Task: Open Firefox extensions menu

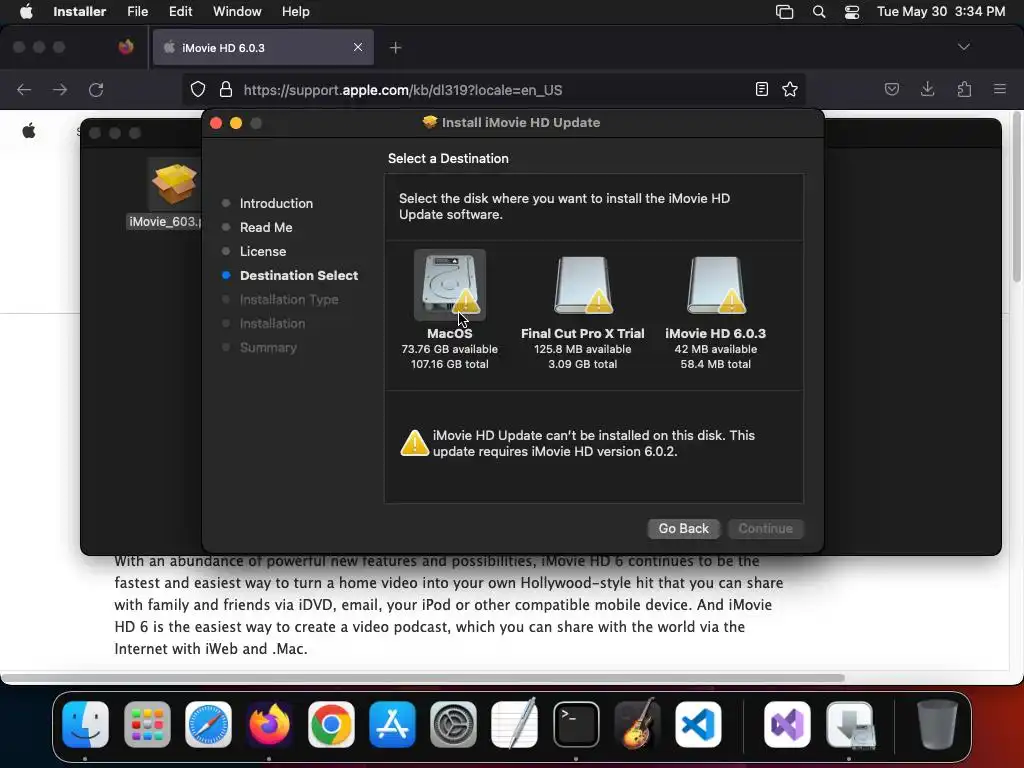Action: click(x=964, y=89)
